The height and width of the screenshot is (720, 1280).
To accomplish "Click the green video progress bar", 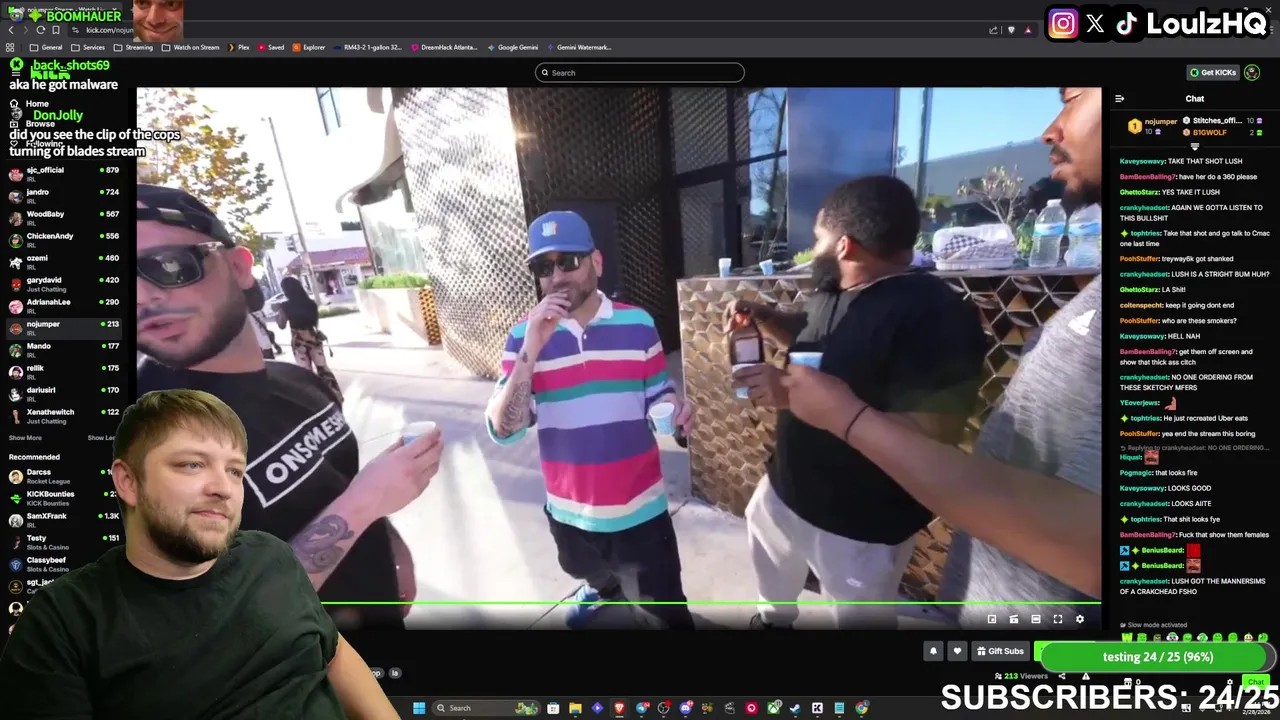I will click(x=618, y=603).
